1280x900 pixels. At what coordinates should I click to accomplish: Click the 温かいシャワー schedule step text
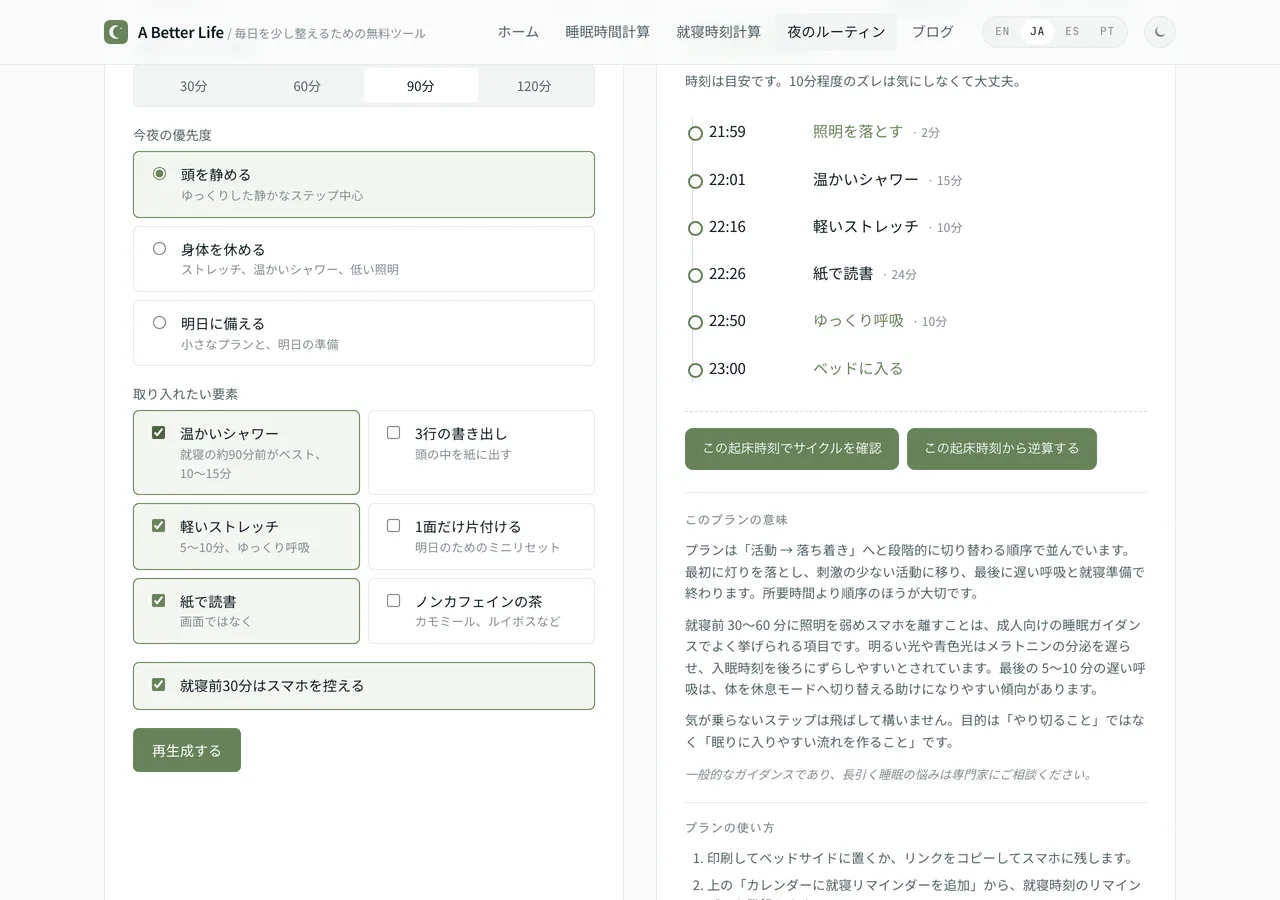866,179
